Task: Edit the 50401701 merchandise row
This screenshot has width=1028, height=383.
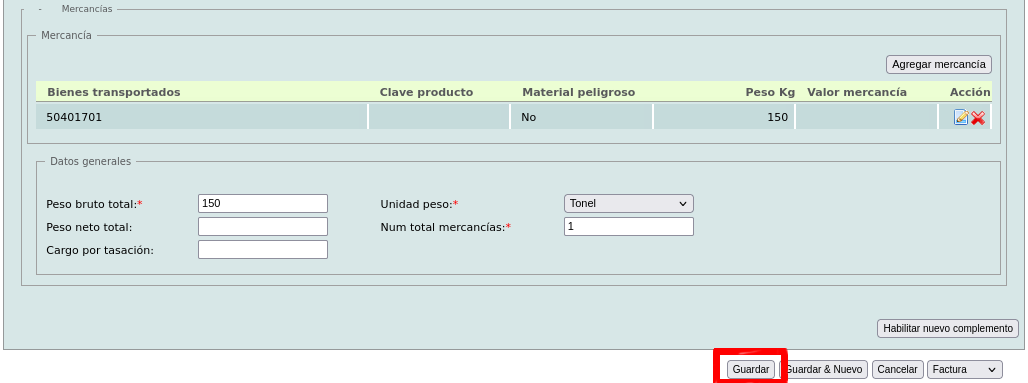Action: pos(961,117)
